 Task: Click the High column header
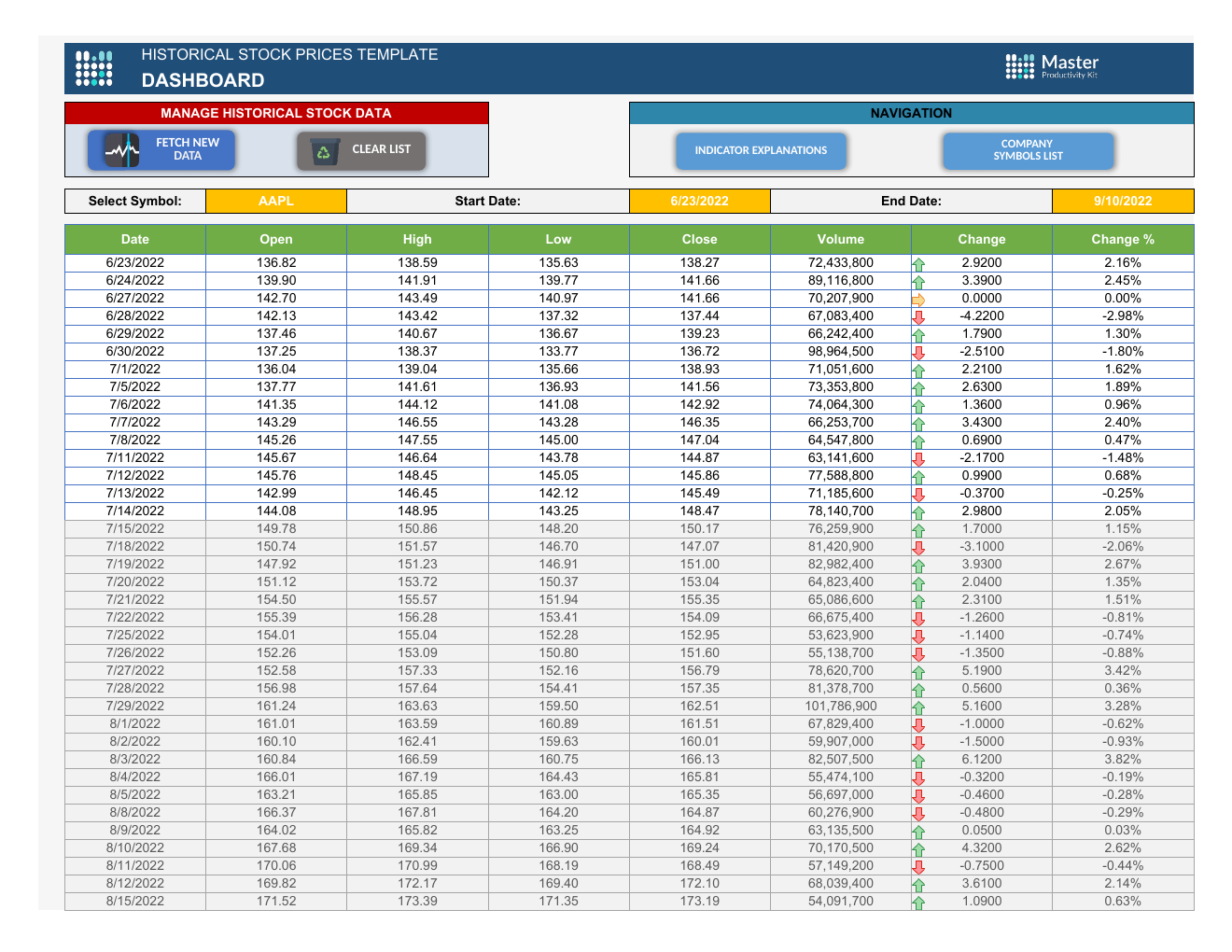pyautogui.click(x=417, y=240)
